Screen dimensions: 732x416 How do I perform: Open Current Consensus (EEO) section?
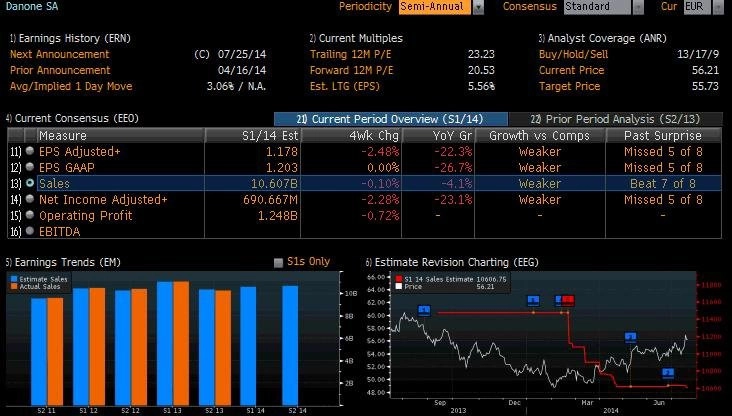72,119
